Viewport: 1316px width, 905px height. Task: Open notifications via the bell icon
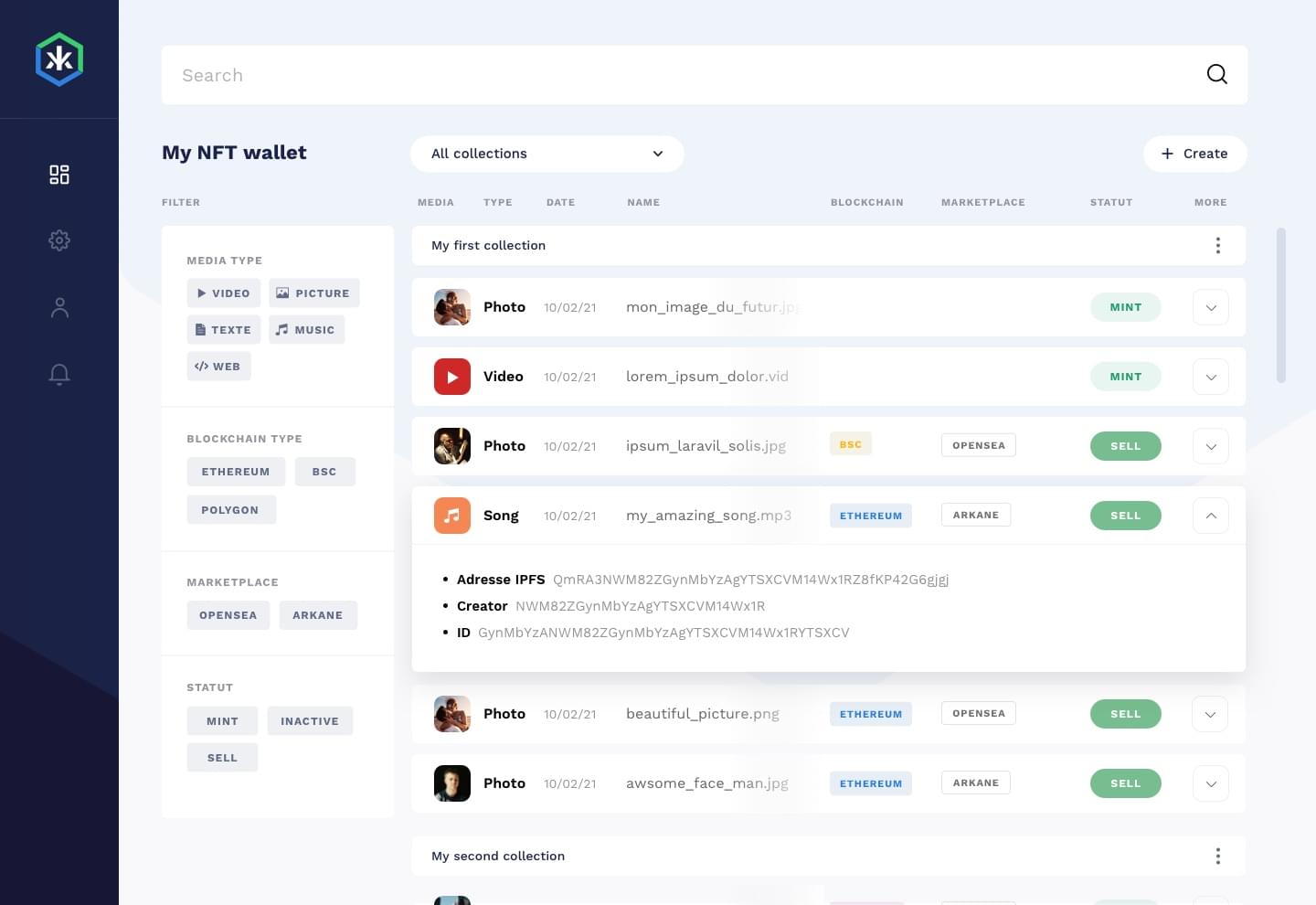point(59,374)
